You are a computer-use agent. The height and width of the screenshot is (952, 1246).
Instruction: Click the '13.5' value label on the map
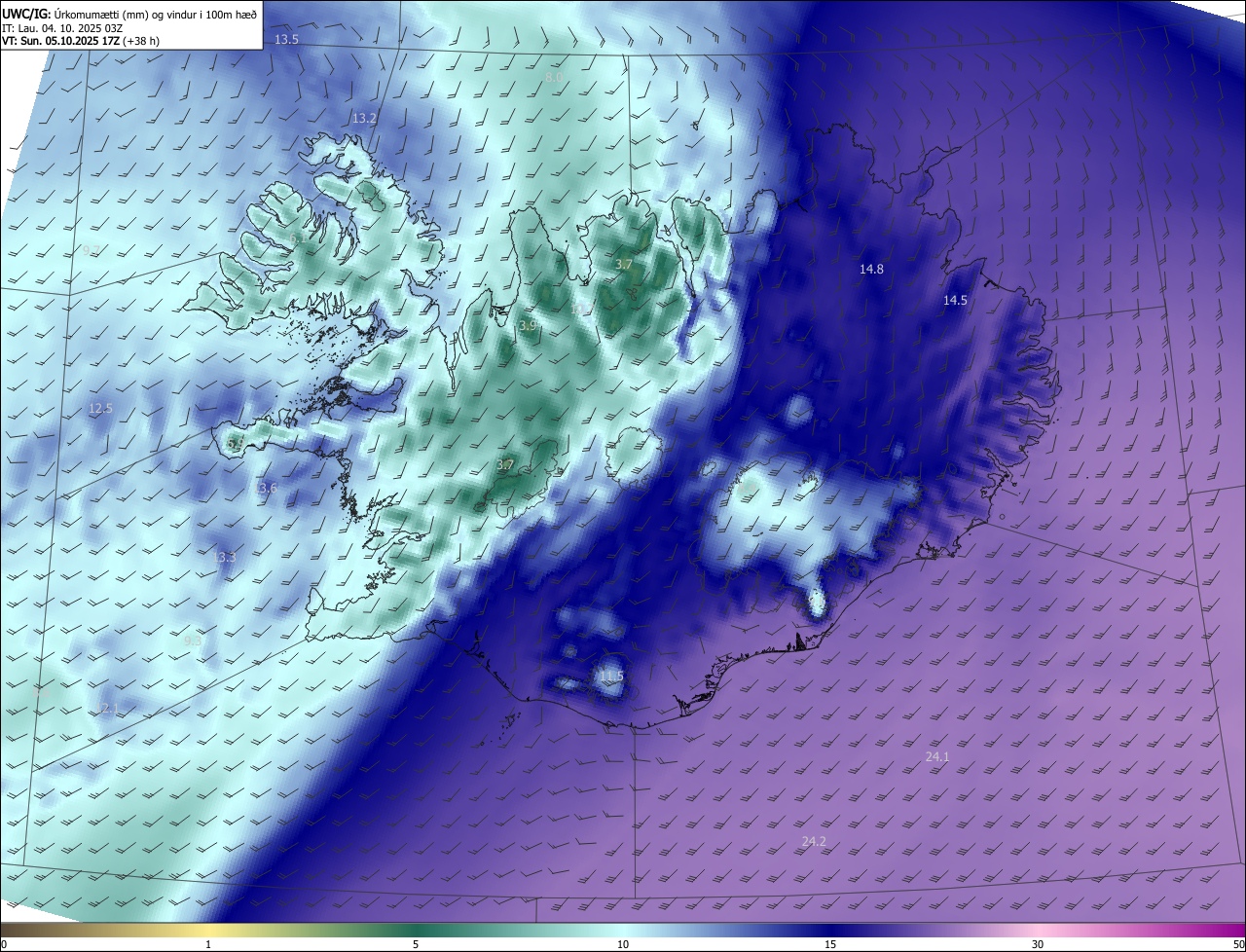[286, 40]
